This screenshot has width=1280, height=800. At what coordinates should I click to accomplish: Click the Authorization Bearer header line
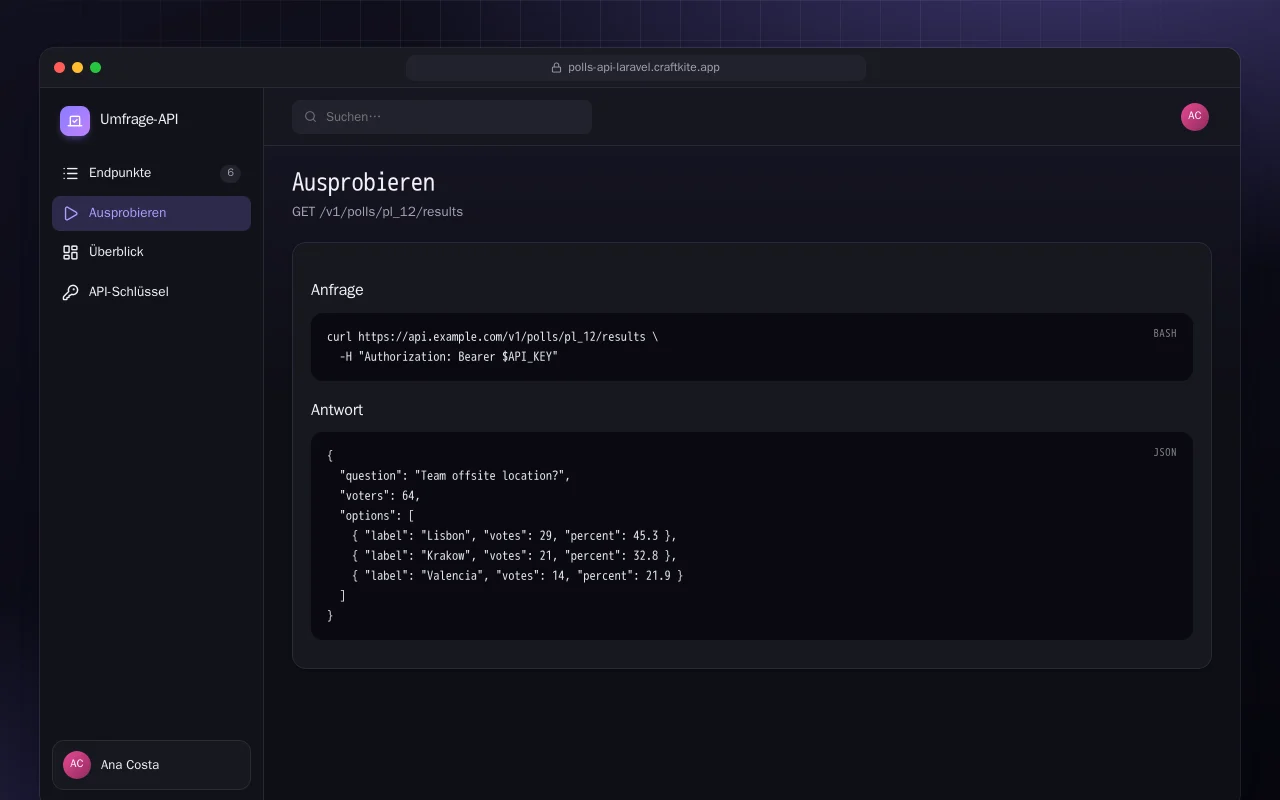[449, 357]
